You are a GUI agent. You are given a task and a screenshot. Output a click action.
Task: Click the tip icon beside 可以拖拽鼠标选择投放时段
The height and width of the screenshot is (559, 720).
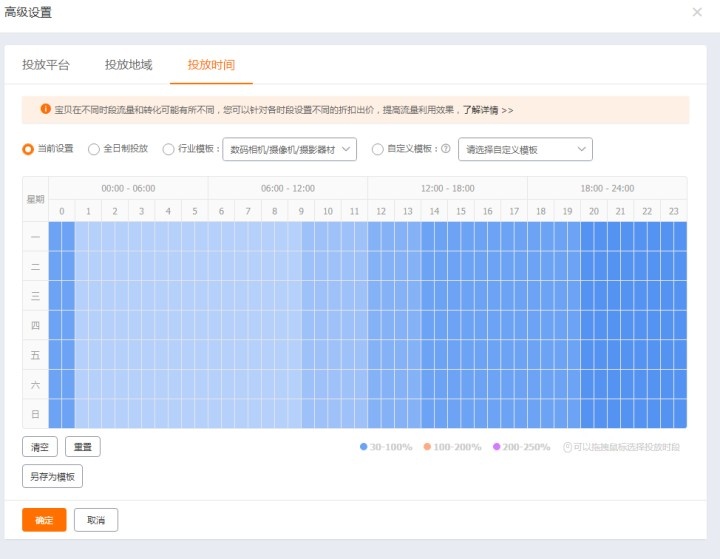pyautogui.click(x=568, y=447)
